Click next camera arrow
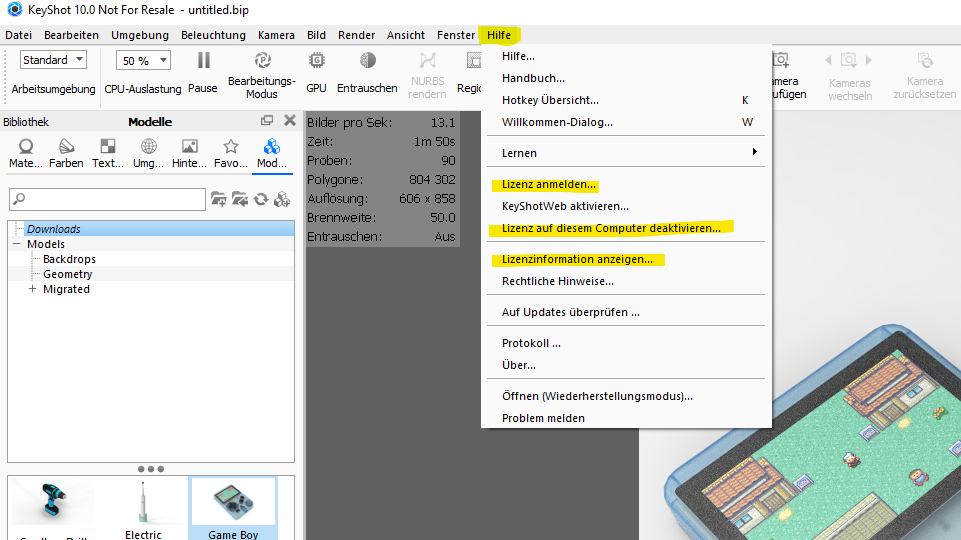The image size is (961, 540). pos(868,60)
